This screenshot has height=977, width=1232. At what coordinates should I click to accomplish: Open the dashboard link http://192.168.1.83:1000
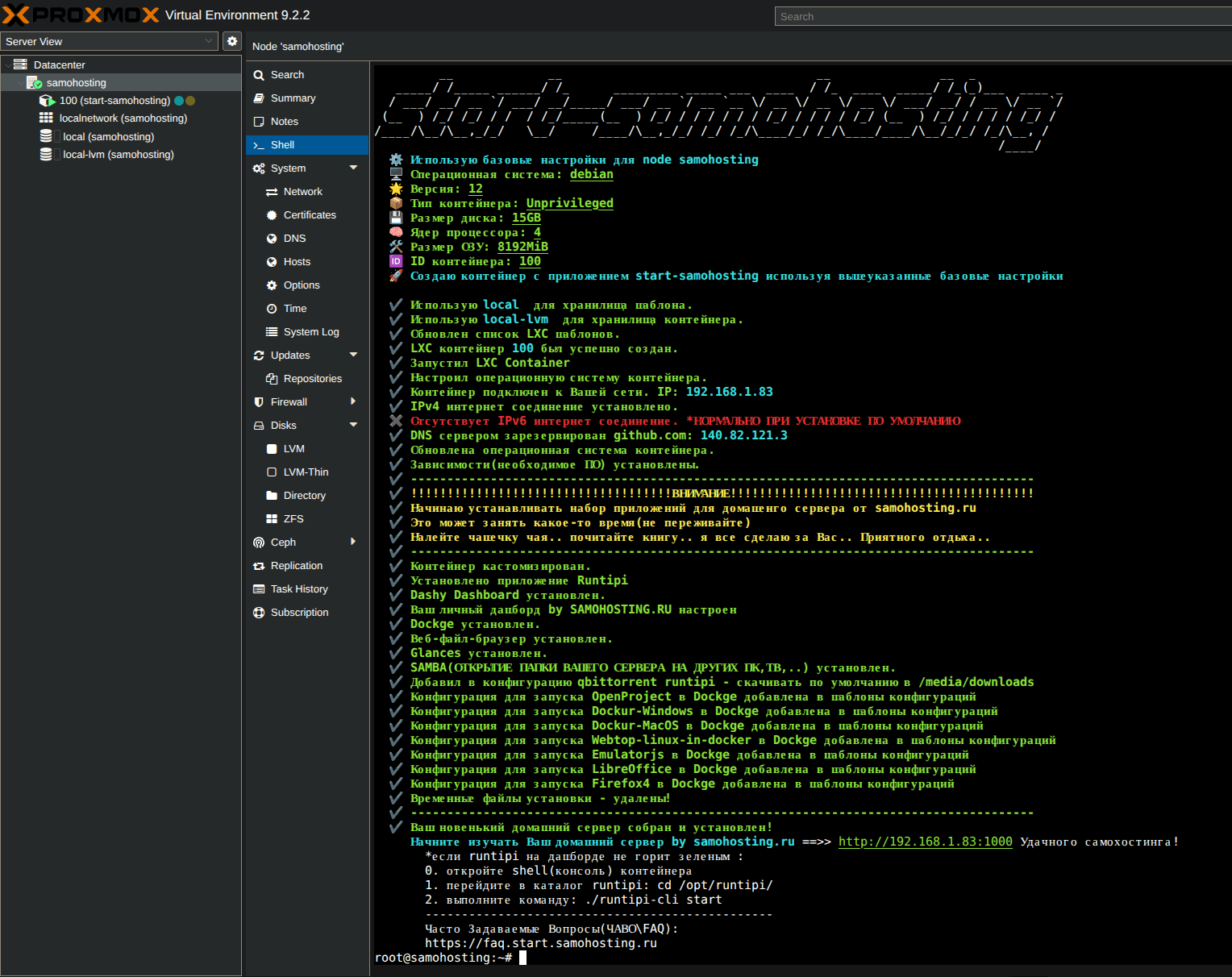click(x=926, y=842)
